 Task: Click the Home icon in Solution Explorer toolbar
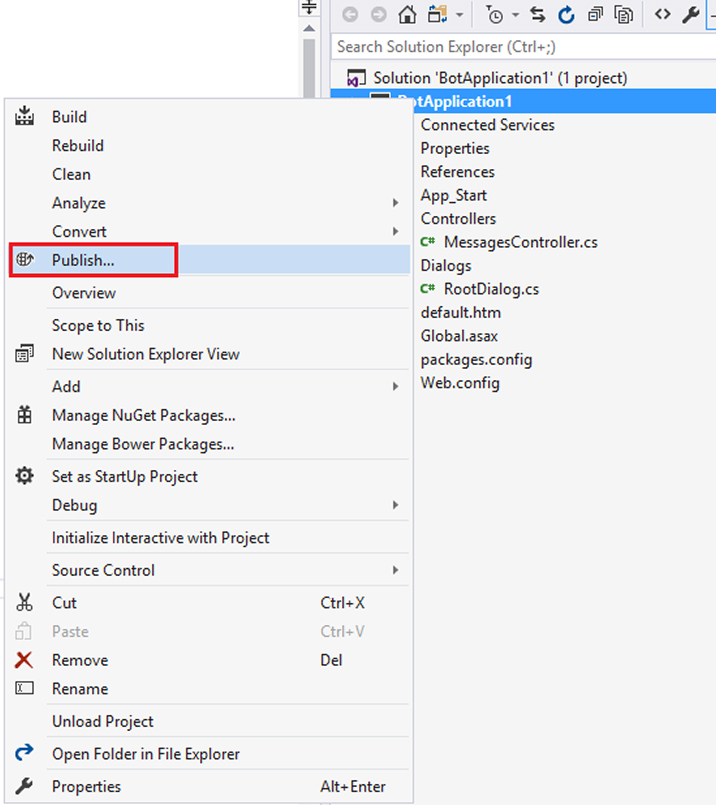[406, 14]
